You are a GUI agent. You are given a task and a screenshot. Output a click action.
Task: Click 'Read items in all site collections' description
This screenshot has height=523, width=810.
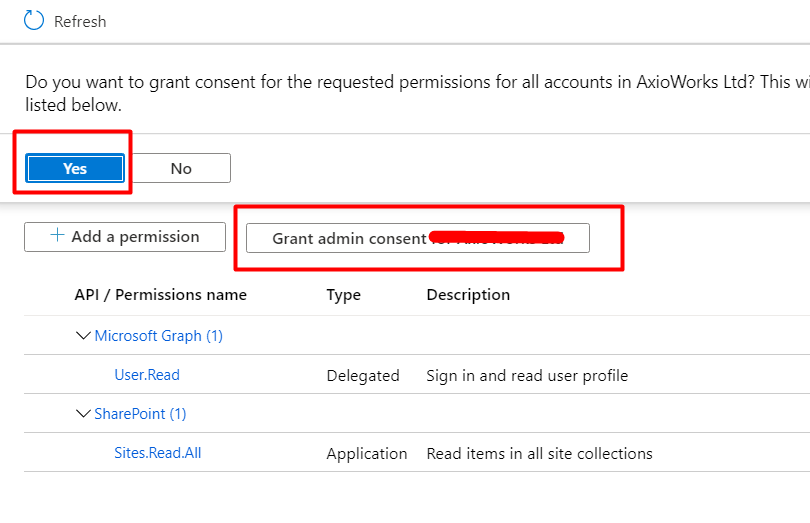[539, 454]
